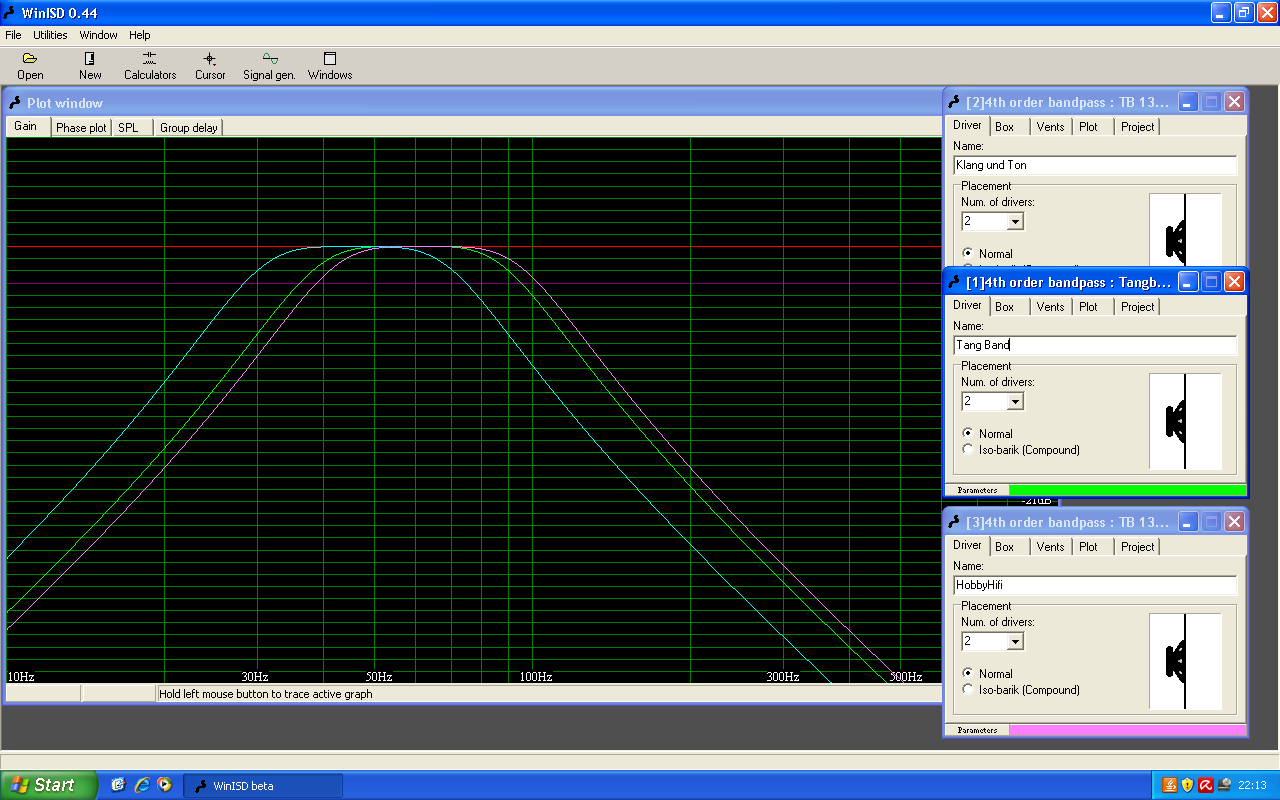Click speaker placement image in Tang Band window

[1186, 421]
